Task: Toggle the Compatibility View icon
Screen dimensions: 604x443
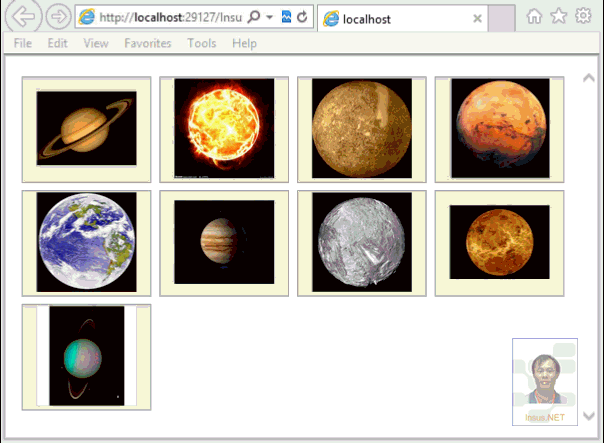Action: [286, 17]
